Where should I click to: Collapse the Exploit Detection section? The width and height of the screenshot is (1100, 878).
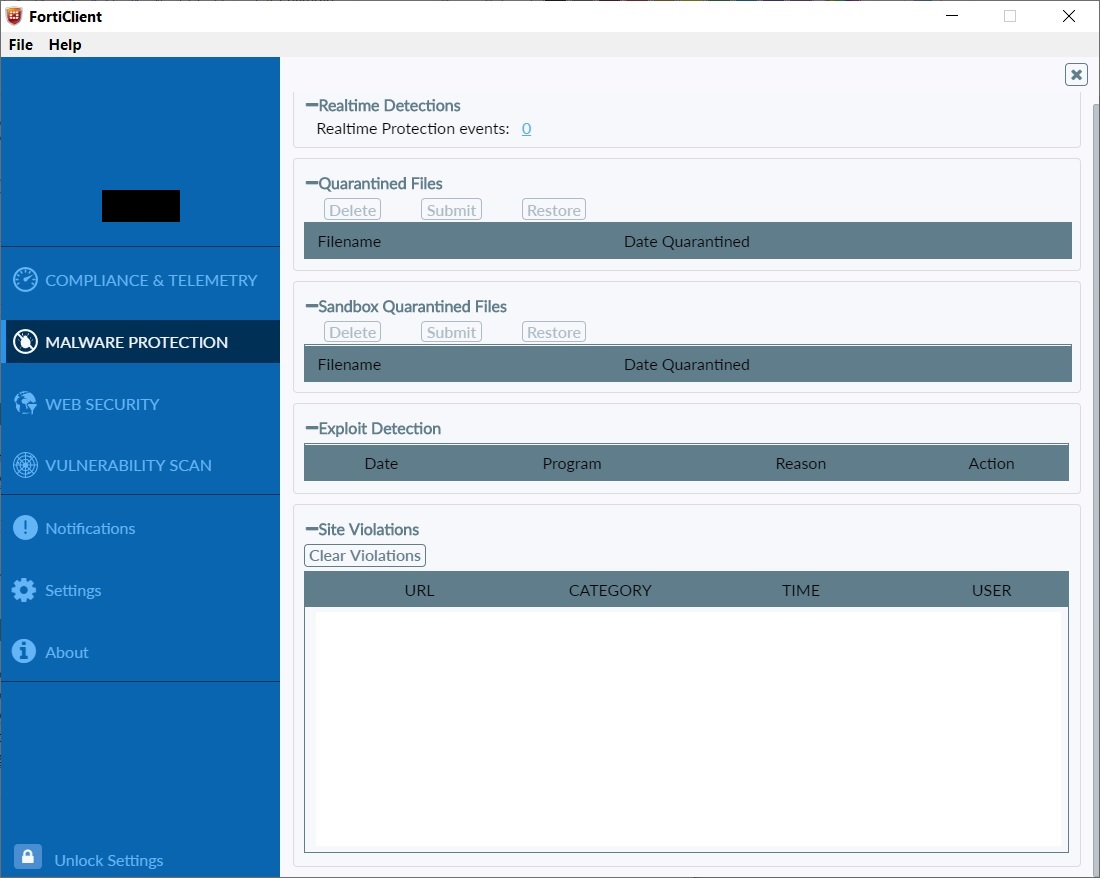(311, 428)
